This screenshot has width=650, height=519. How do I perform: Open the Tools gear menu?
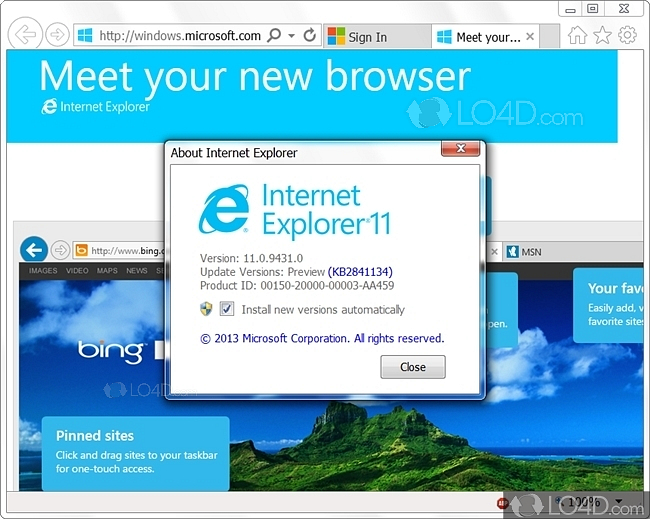tap(627, 35)
